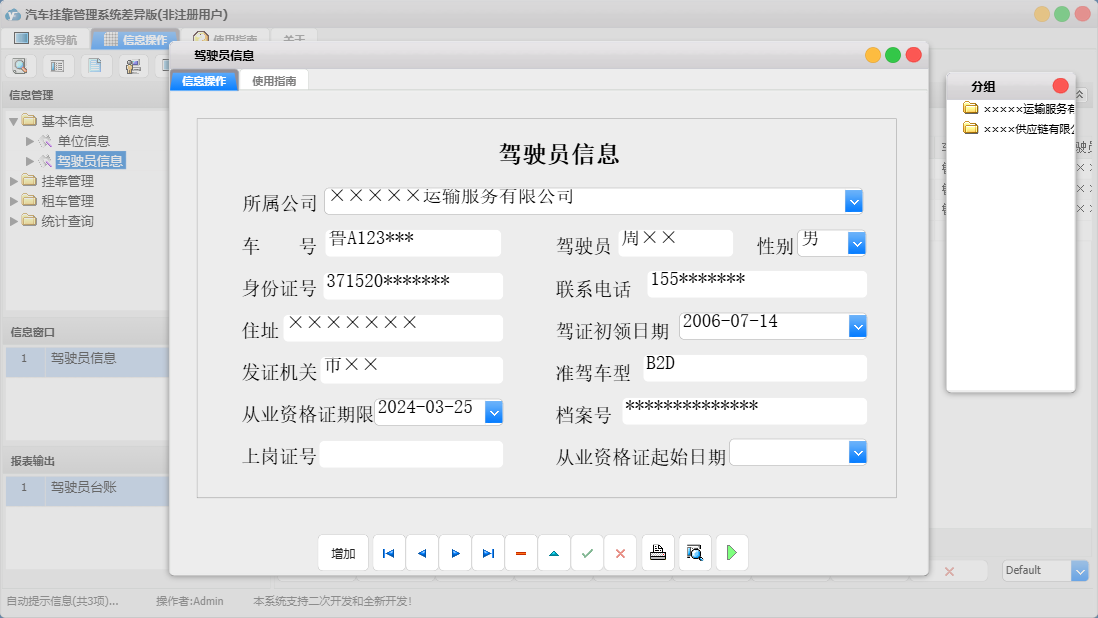This screenshot has height=618, width=1098.
Task: Open the 所属公司 company dropdown
Action: (853, 200)
